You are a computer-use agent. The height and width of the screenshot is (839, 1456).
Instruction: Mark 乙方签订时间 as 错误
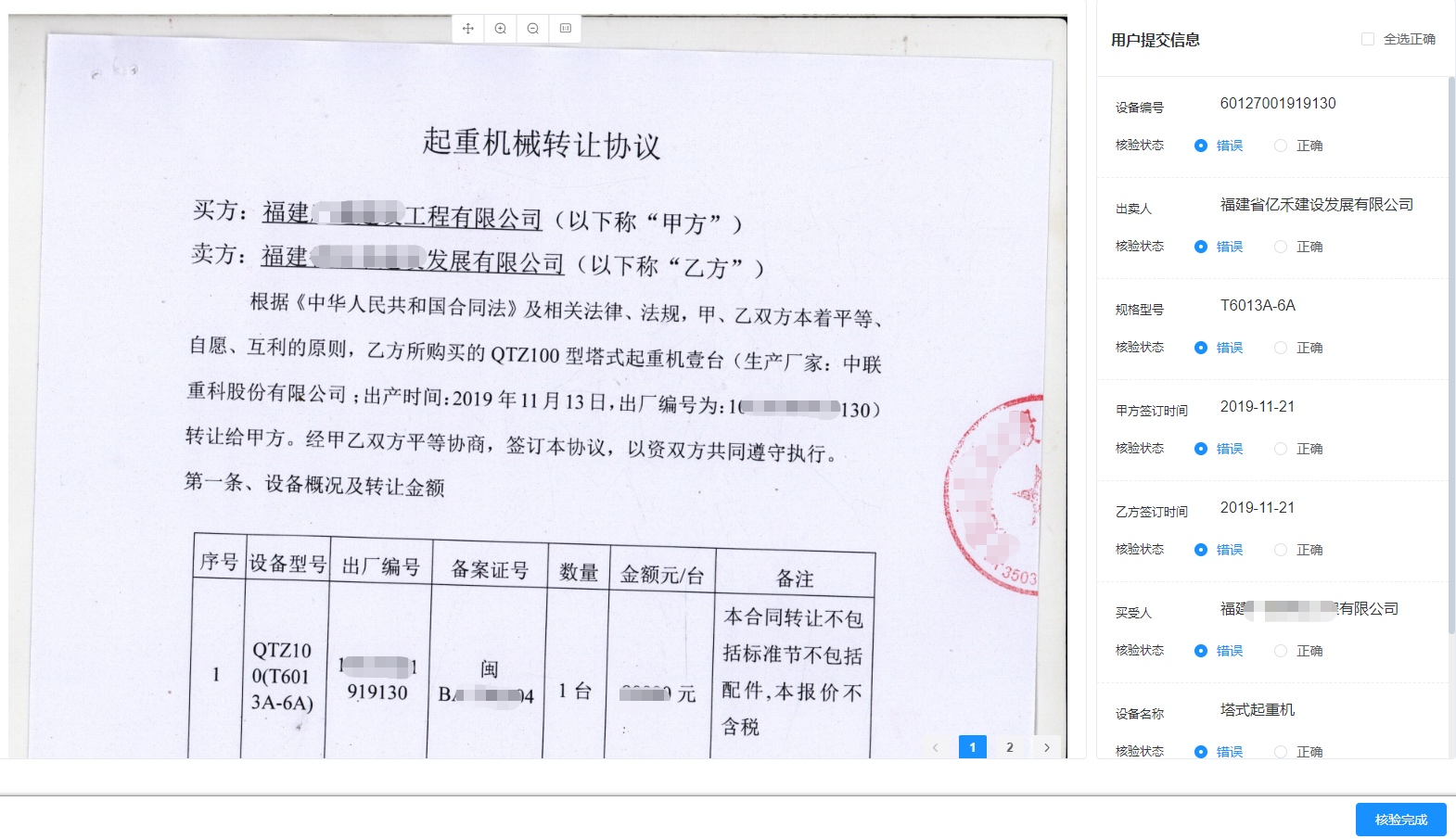(x=1201, y=550)
